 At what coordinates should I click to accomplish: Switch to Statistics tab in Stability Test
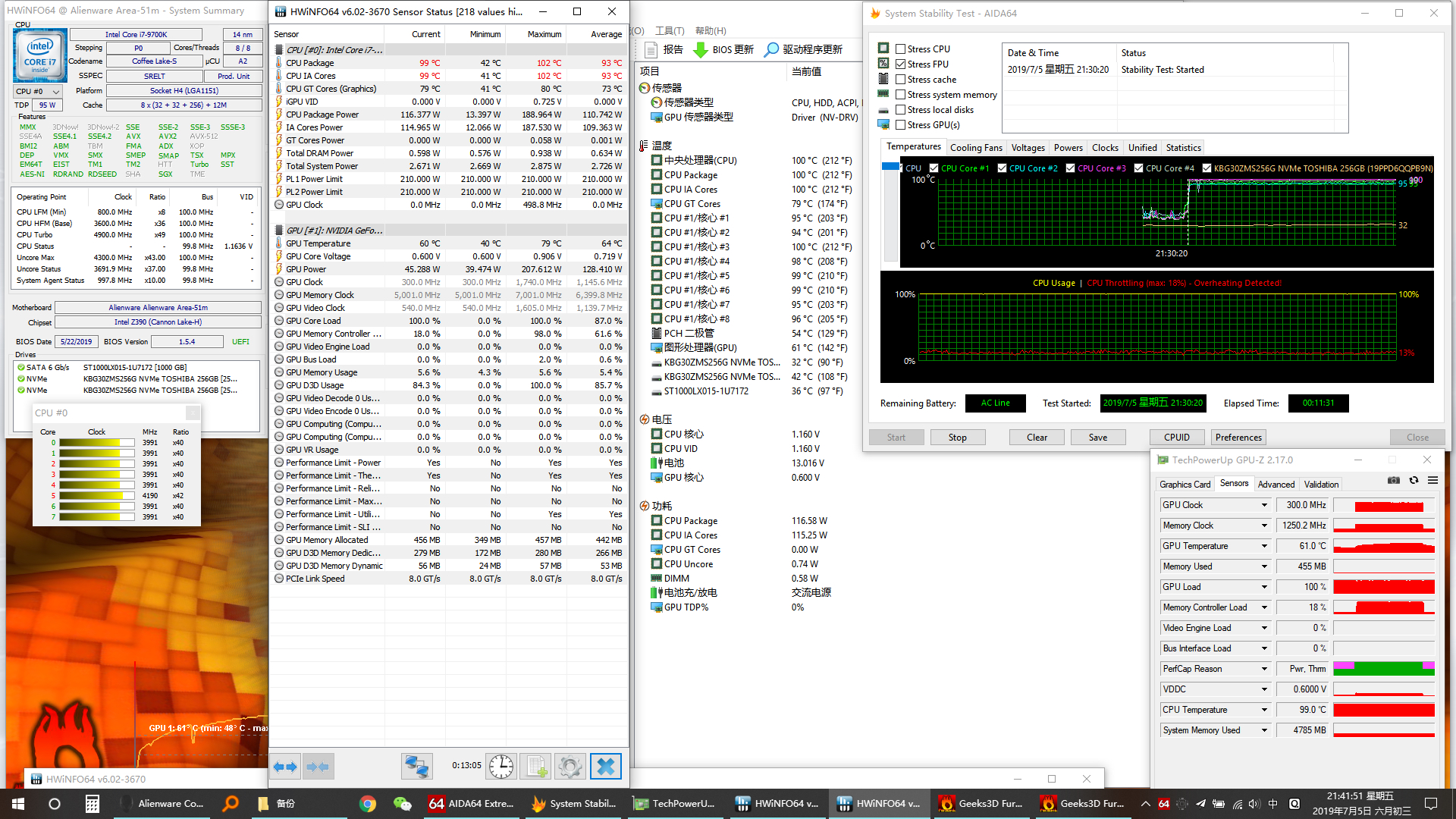(1184, 148)
